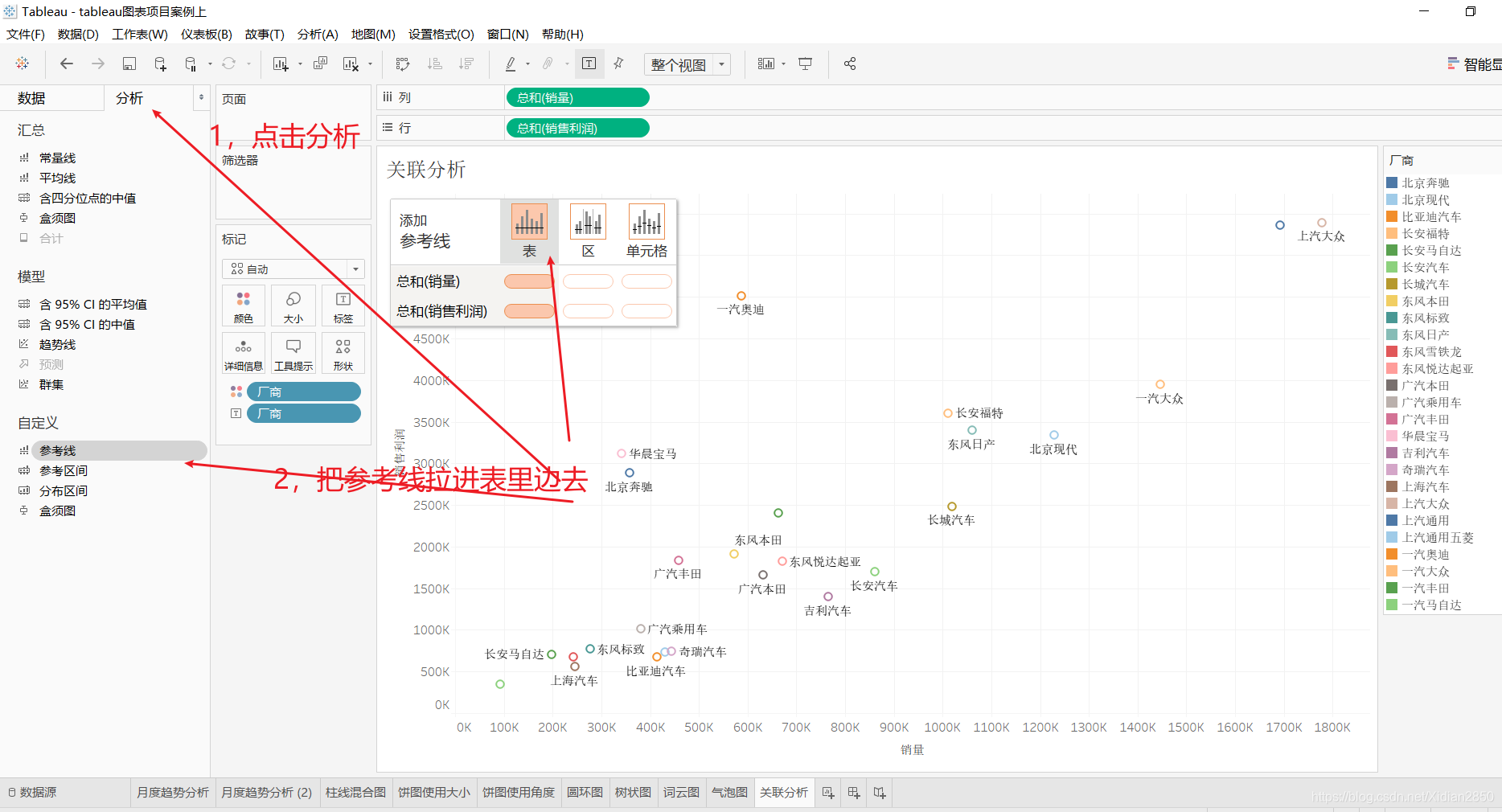Click the save icon in toolbar
Screen dimensions: 1502x812
pos(129,64)
